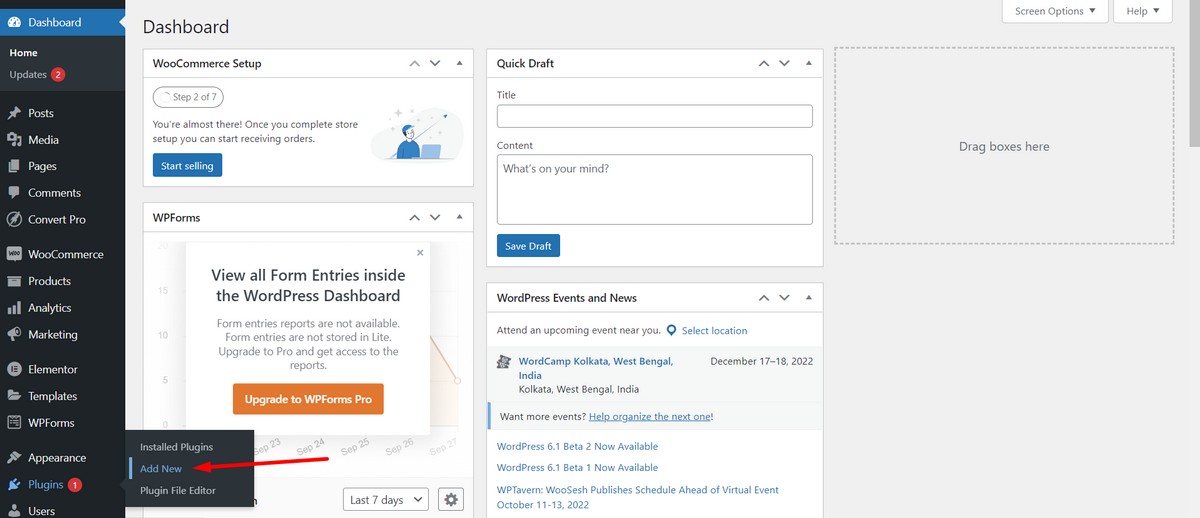Viewport: 1200px width, 518px height.
Task: Click the Updates count badge
Action: point(58,75)
